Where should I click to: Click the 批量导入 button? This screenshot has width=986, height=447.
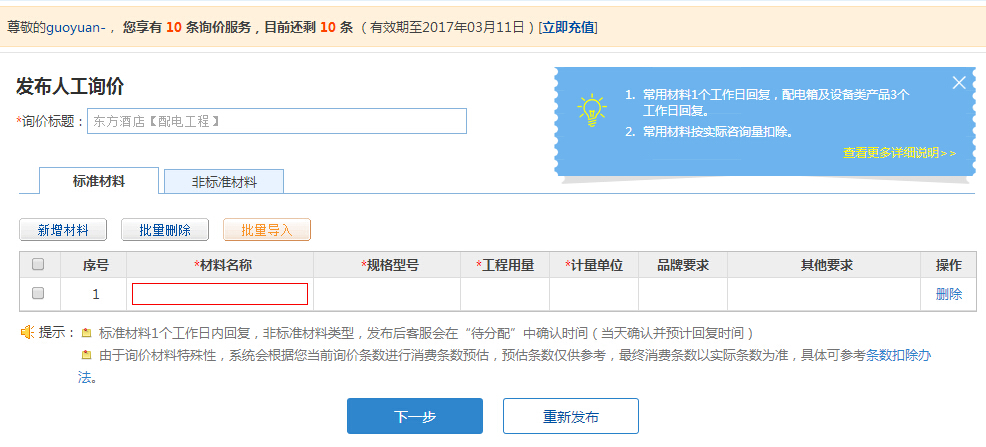tap(267, 230)
